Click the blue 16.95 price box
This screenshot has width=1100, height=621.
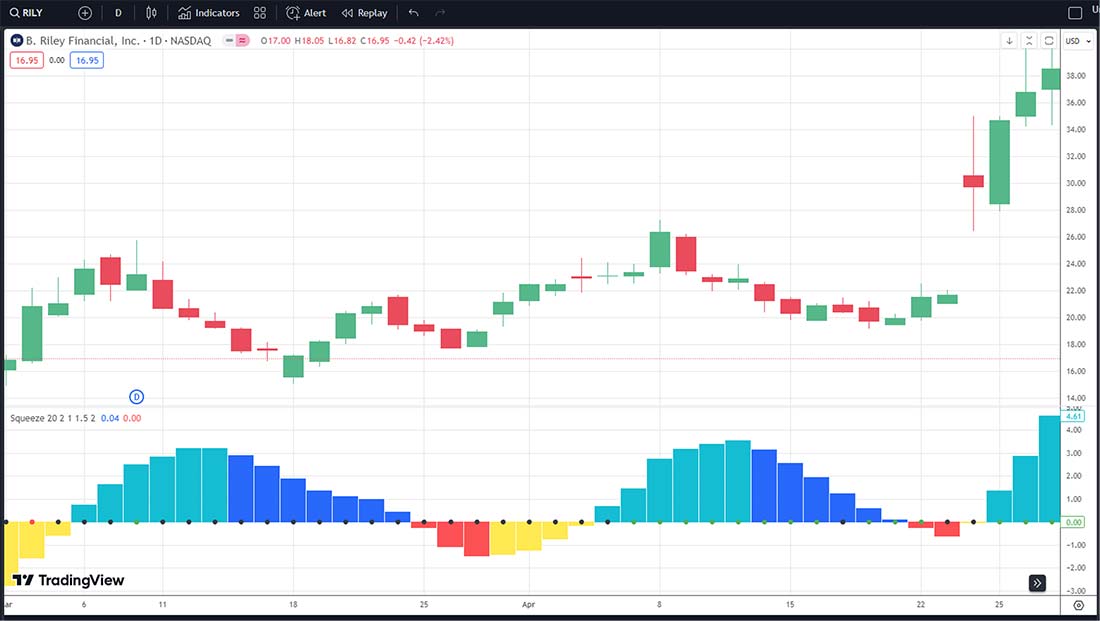click(87, 60)
